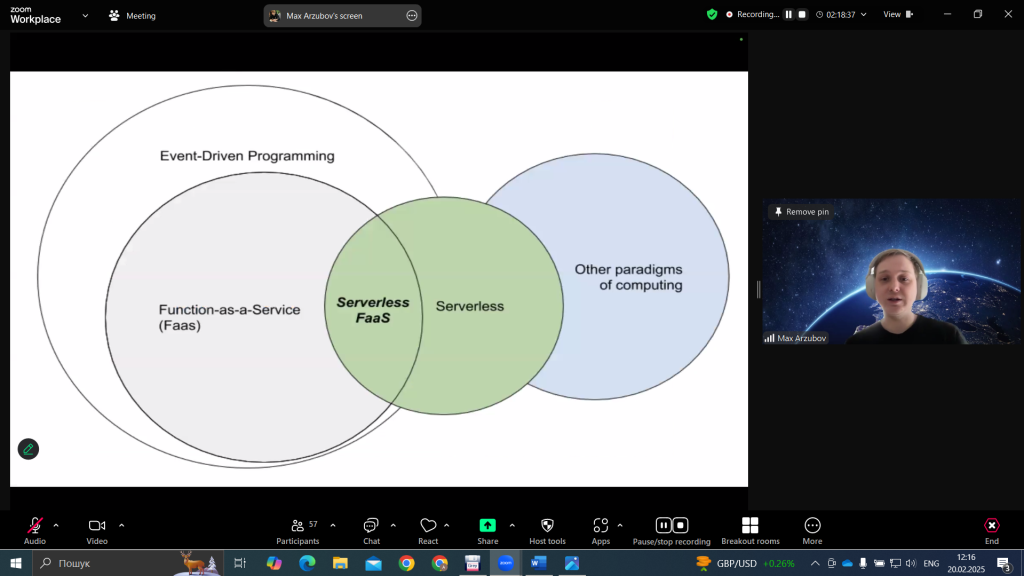
Task: Pause the recording in top bar
Action: [x=788, y=15]
